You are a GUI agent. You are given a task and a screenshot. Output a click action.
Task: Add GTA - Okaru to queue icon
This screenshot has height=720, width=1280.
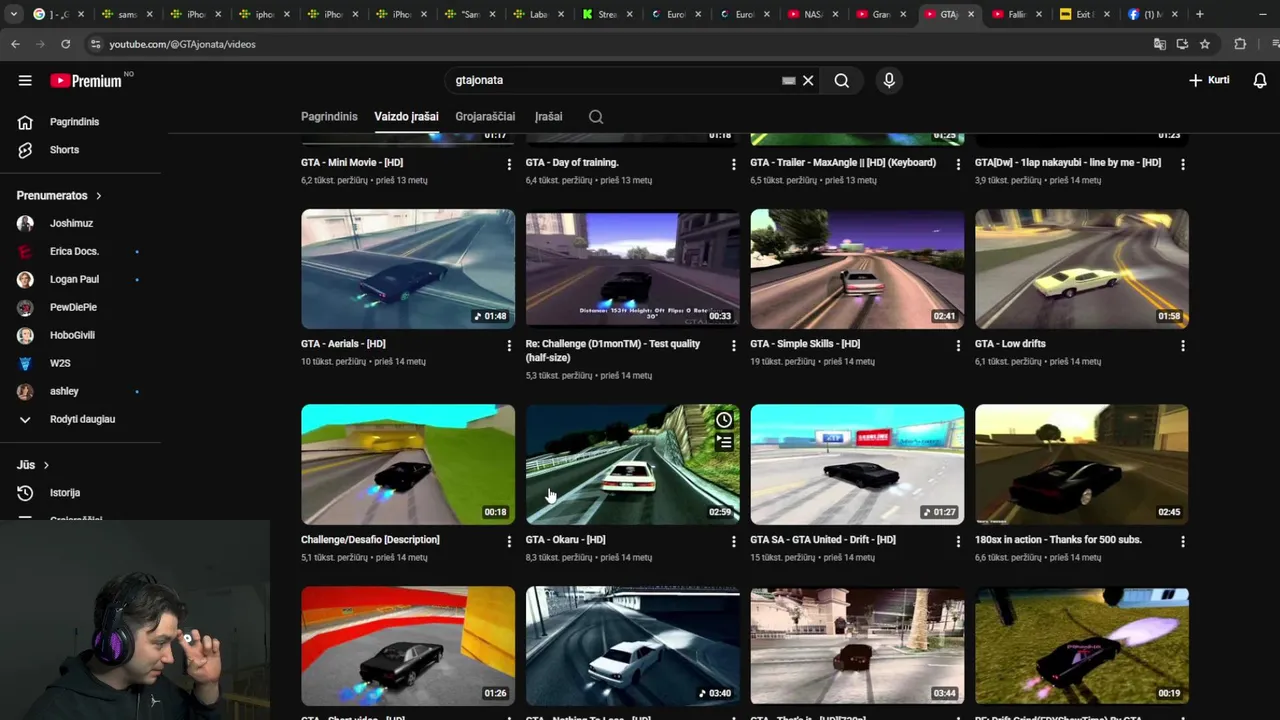pos(724,442)
